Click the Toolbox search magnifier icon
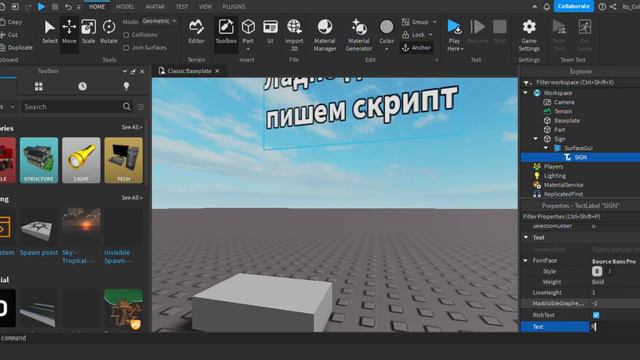 point(127,107)
